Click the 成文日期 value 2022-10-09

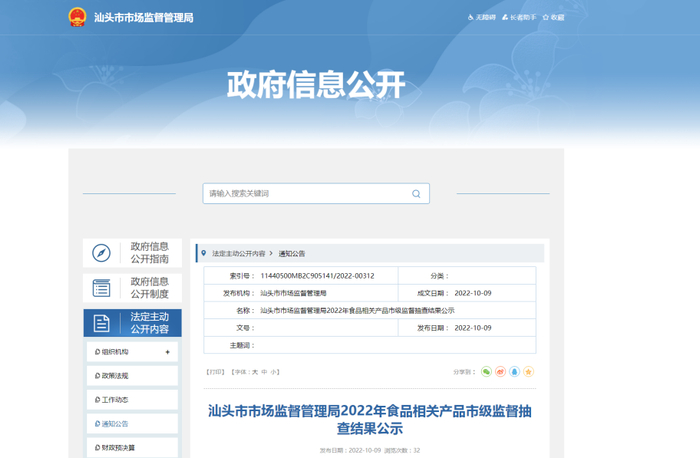473,293
